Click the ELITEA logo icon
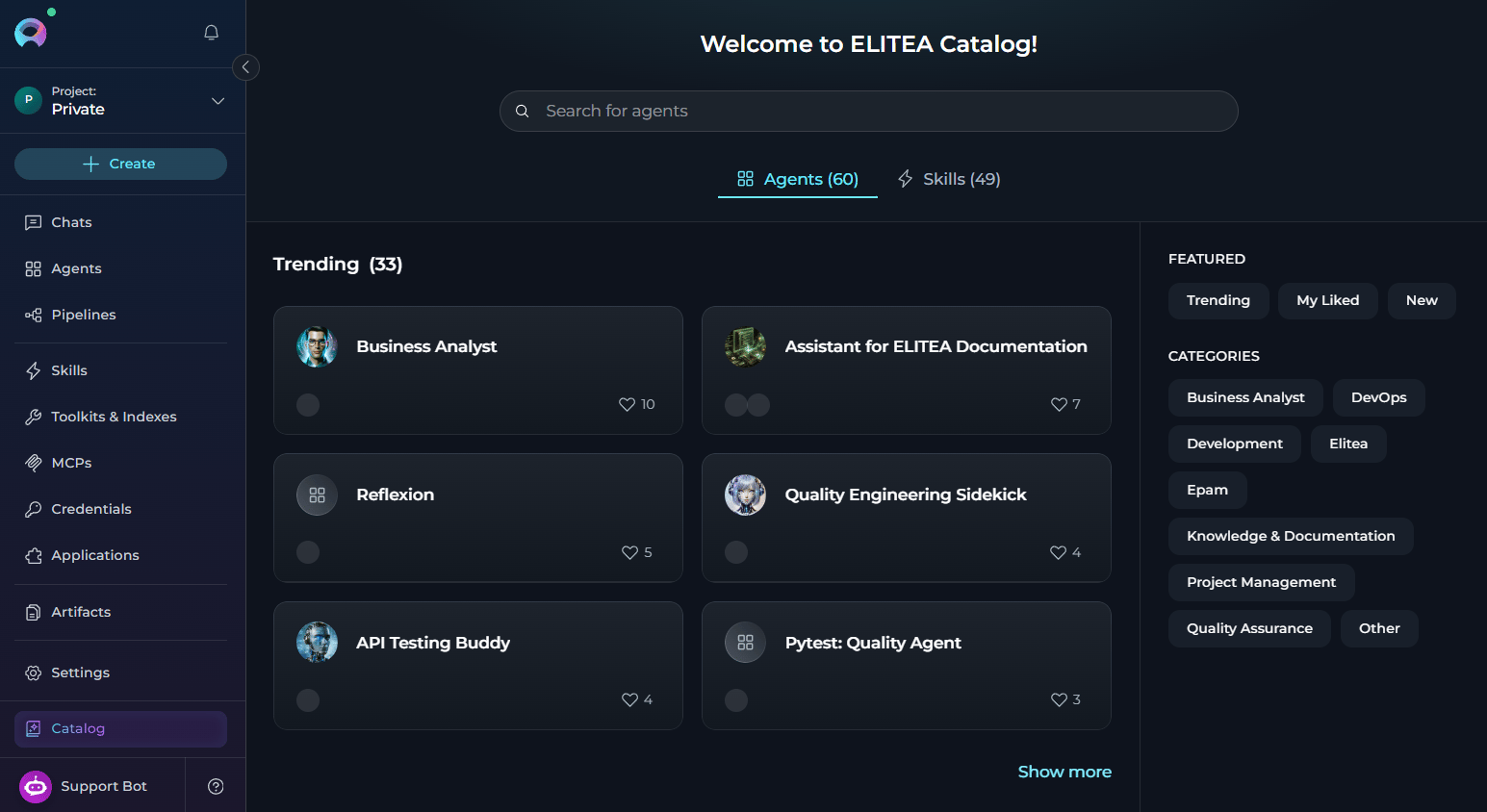The height and width of the screenshot is (812, 1487). coord(31,33)
